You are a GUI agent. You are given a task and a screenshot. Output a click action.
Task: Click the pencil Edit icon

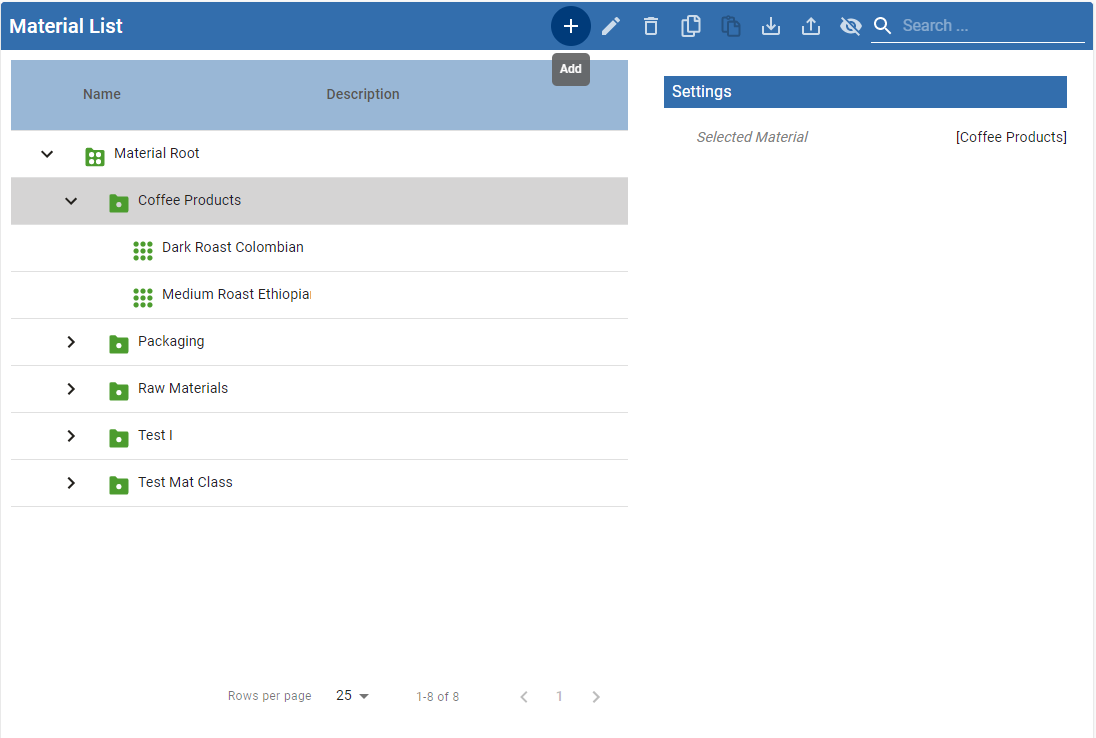(x=611, y=26)
